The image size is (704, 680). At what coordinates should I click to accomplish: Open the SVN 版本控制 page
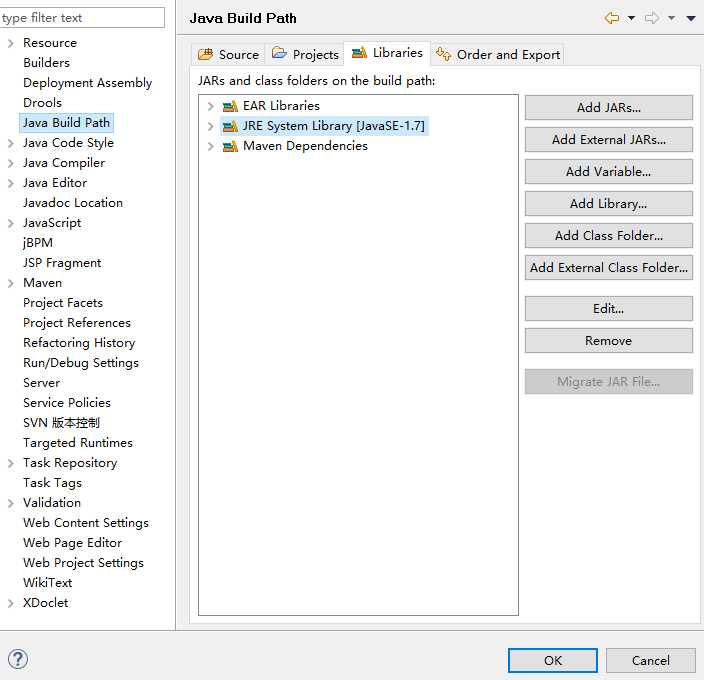(x=62, y=423)
